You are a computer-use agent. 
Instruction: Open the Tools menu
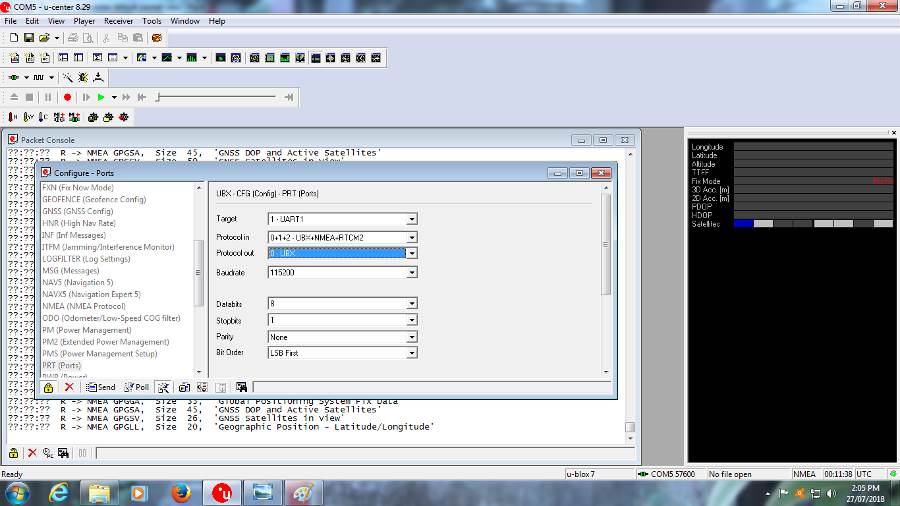pos(152,21)
